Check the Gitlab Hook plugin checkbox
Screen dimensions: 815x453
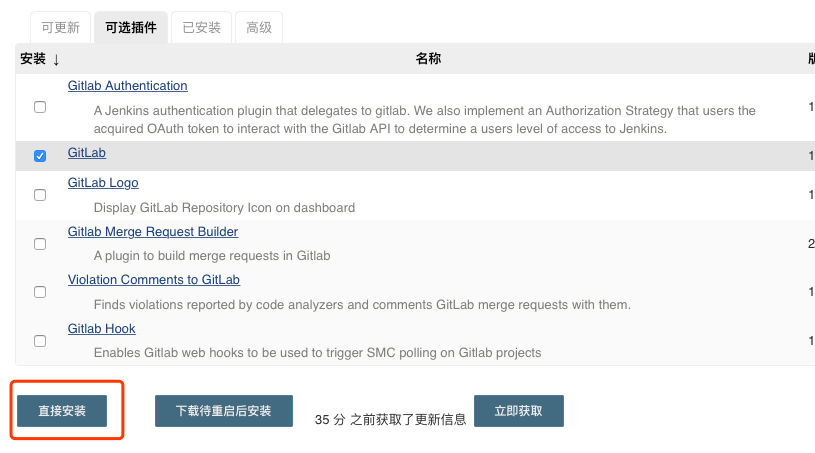click(x=40, y=341)
